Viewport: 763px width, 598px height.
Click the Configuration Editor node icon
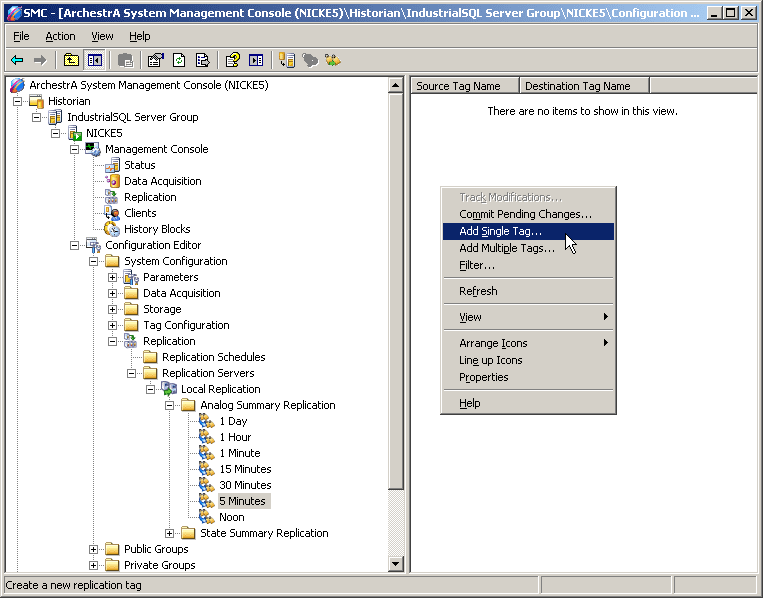tap(93, 245)
